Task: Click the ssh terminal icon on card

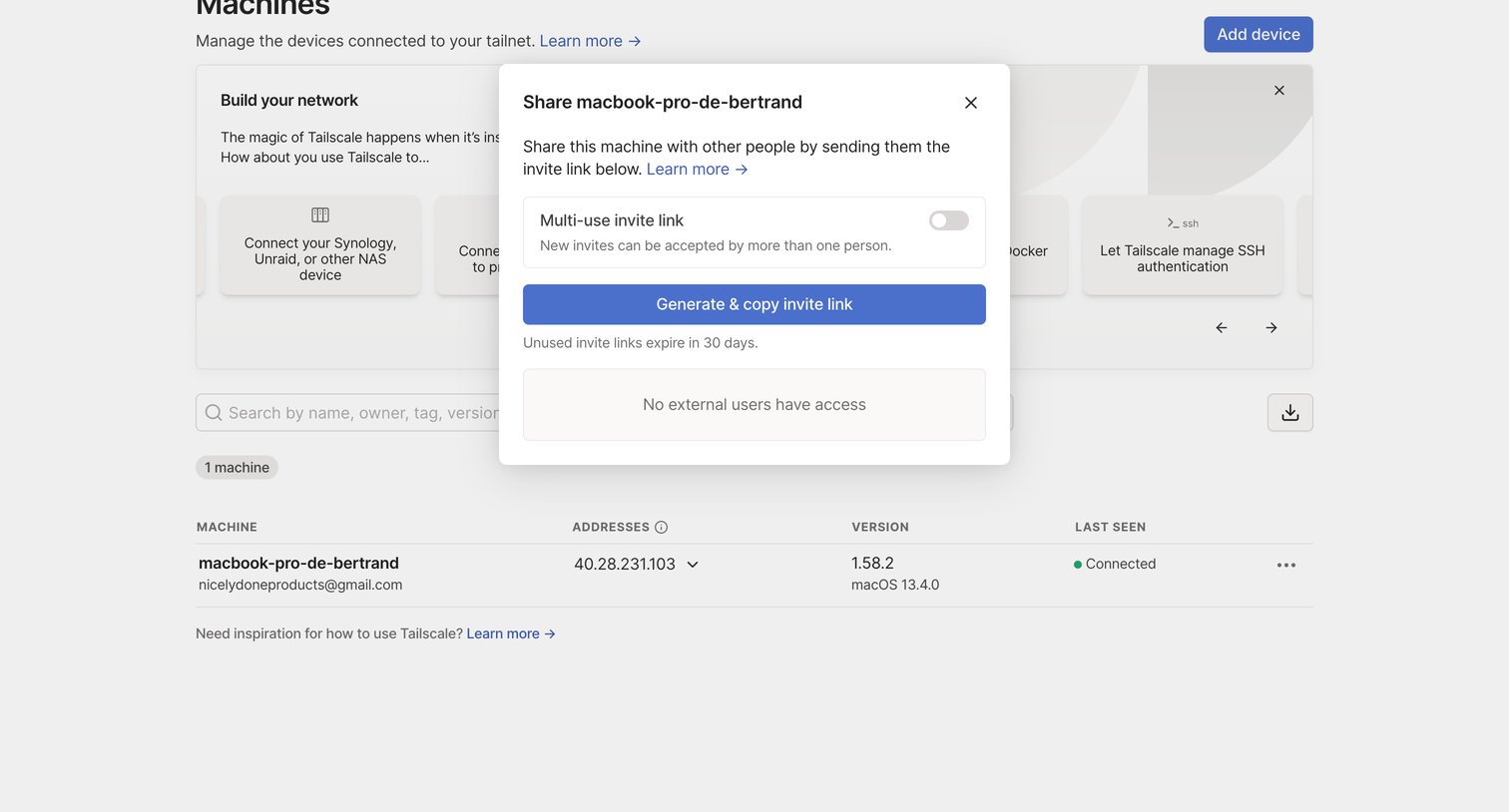Action: (x=1183, y=223)
